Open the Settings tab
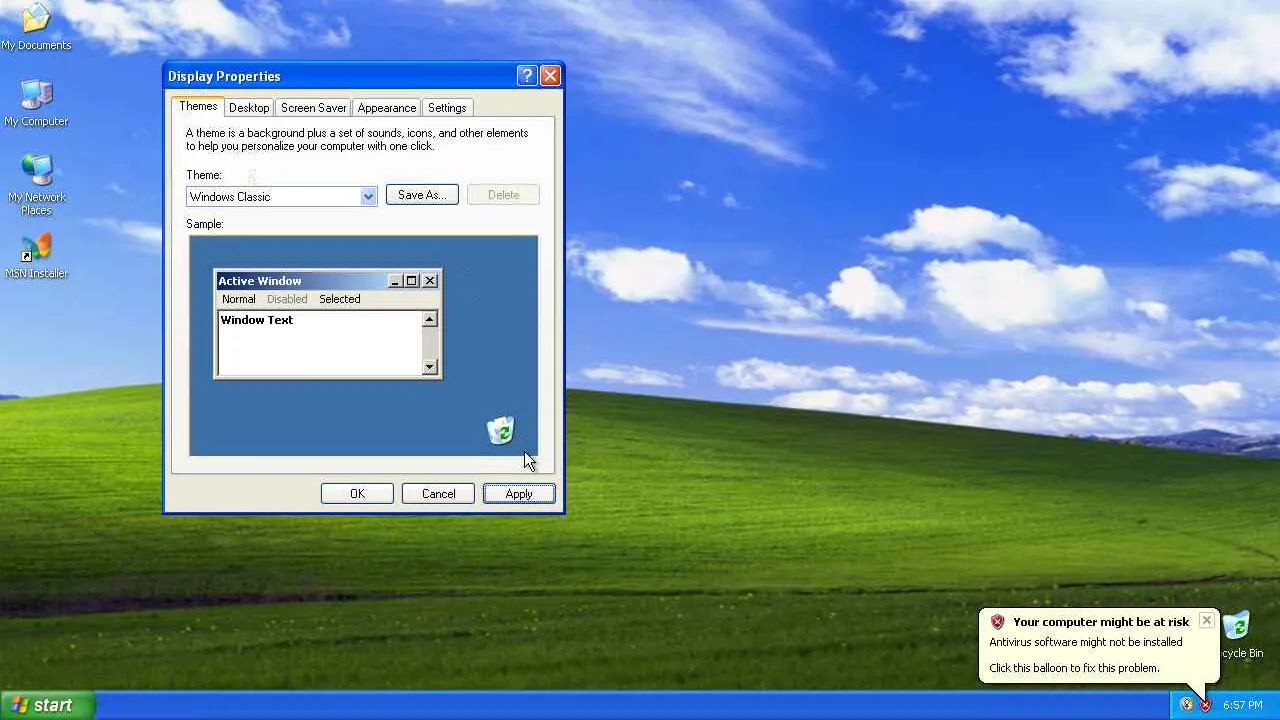Image resolution: width=1280 pixels, height=720 pixels. pyautogui.click(x=447, y=108)
